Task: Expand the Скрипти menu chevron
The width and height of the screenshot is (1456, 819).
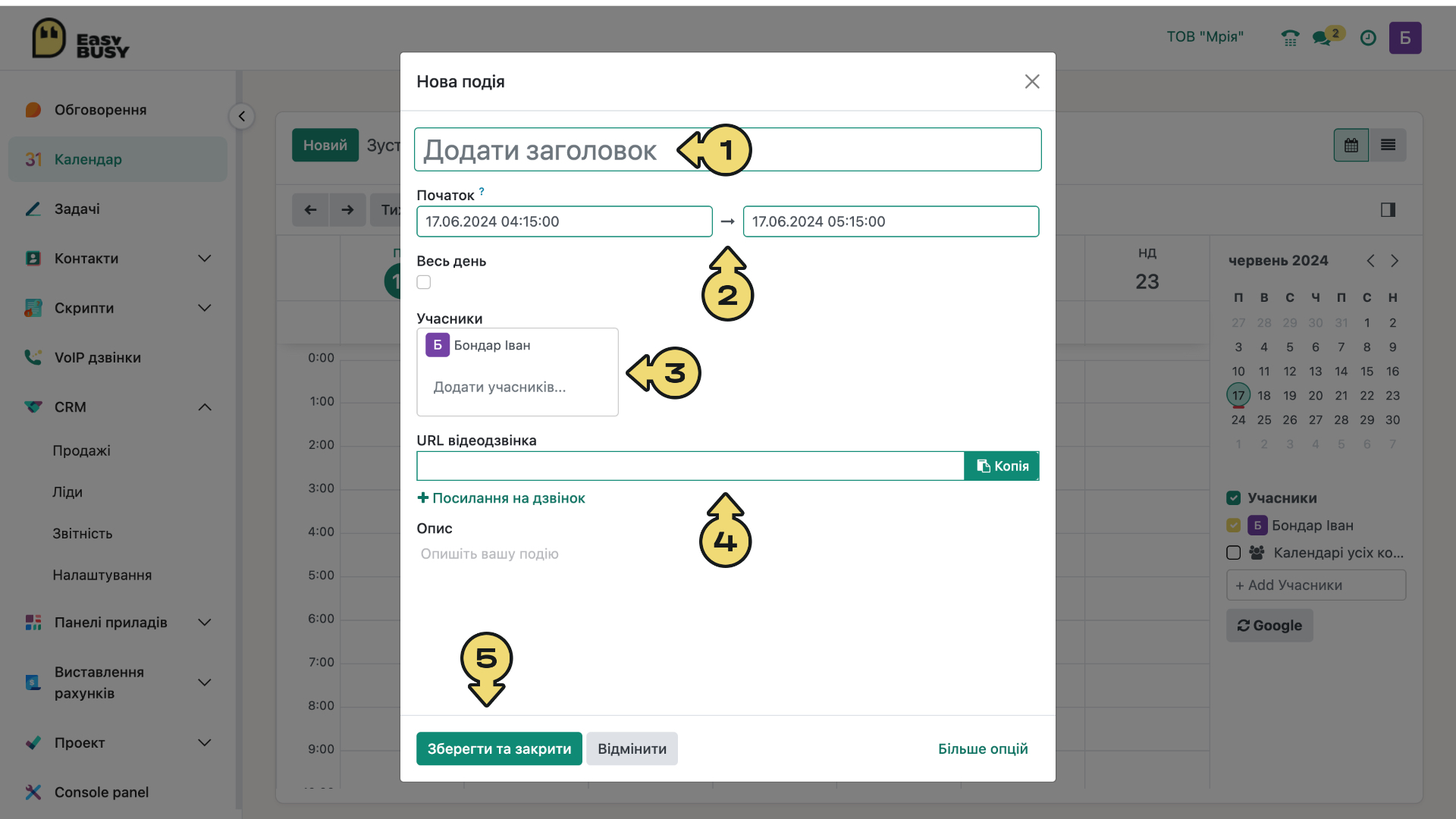Action: point(205,308)
